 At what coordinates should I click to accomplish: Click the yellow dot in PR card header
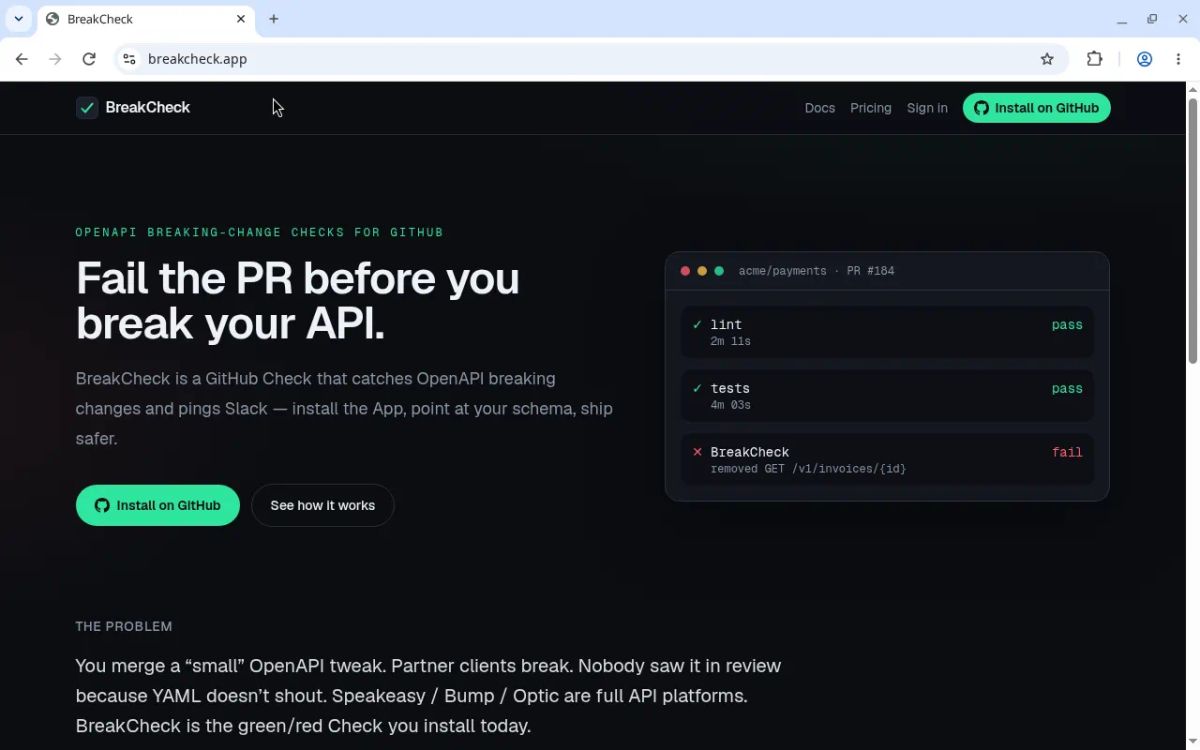point(702,271)
